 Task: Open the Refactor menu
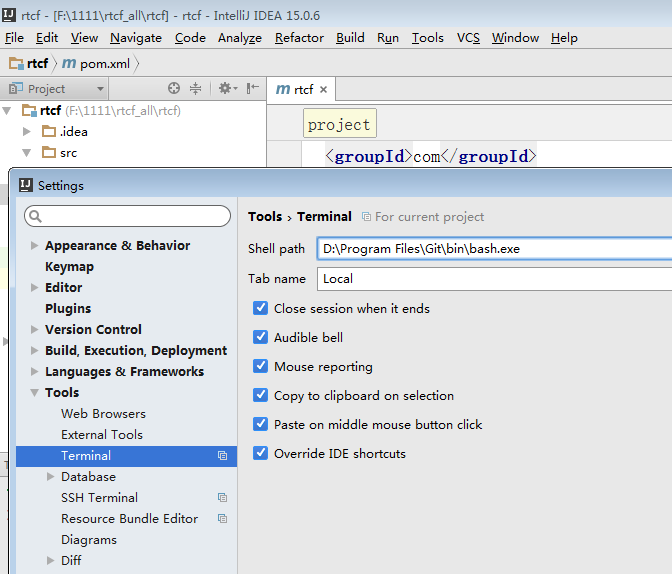click(299, 38)
